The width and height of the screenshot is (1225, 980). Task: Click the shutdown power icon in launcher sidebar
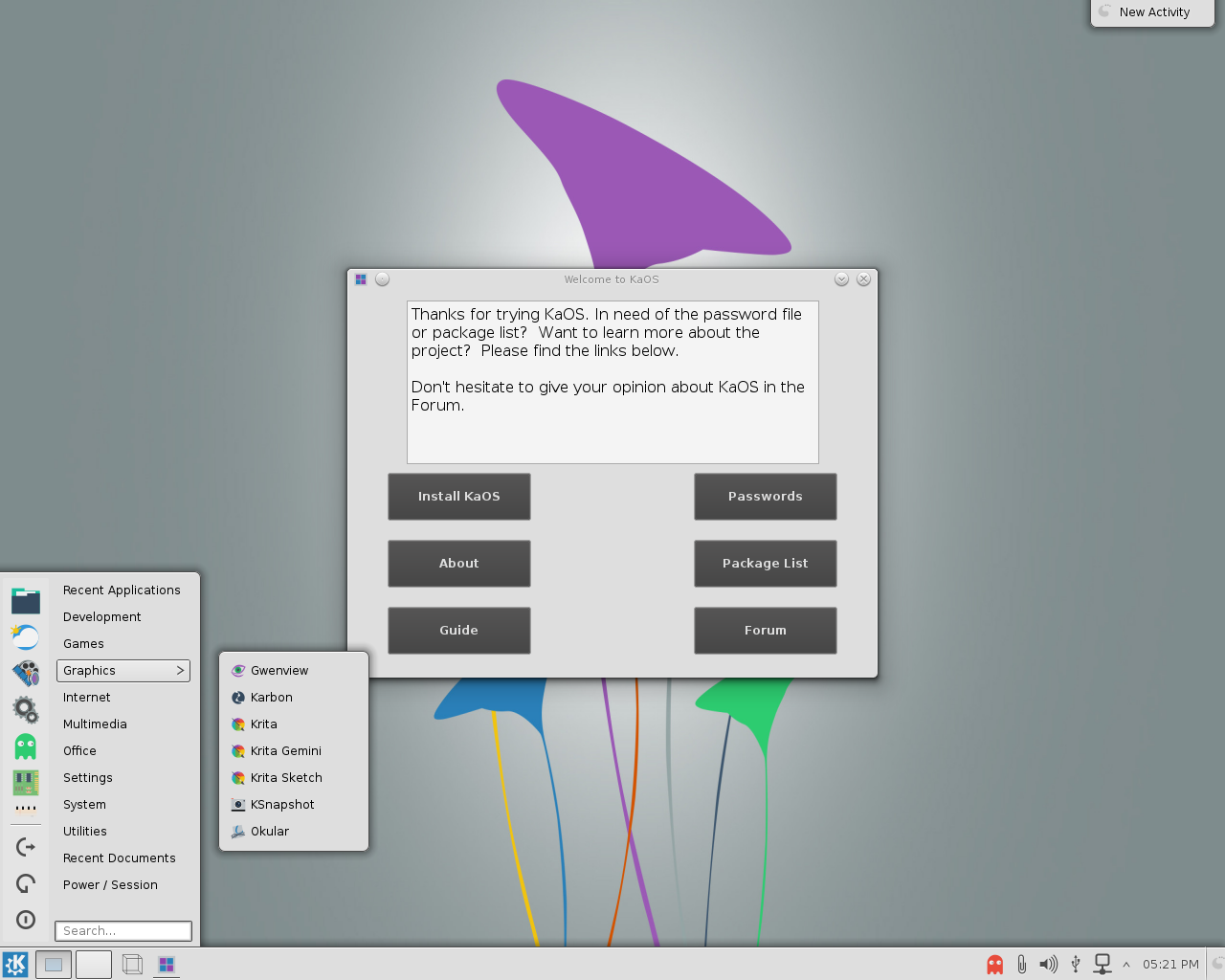tap(26, 920)
